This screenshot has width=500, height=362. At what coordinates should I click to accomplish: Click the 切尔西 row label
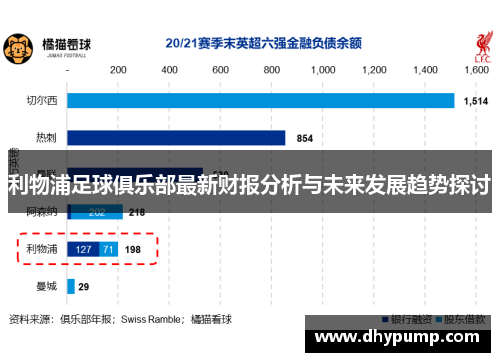point(42,100)
